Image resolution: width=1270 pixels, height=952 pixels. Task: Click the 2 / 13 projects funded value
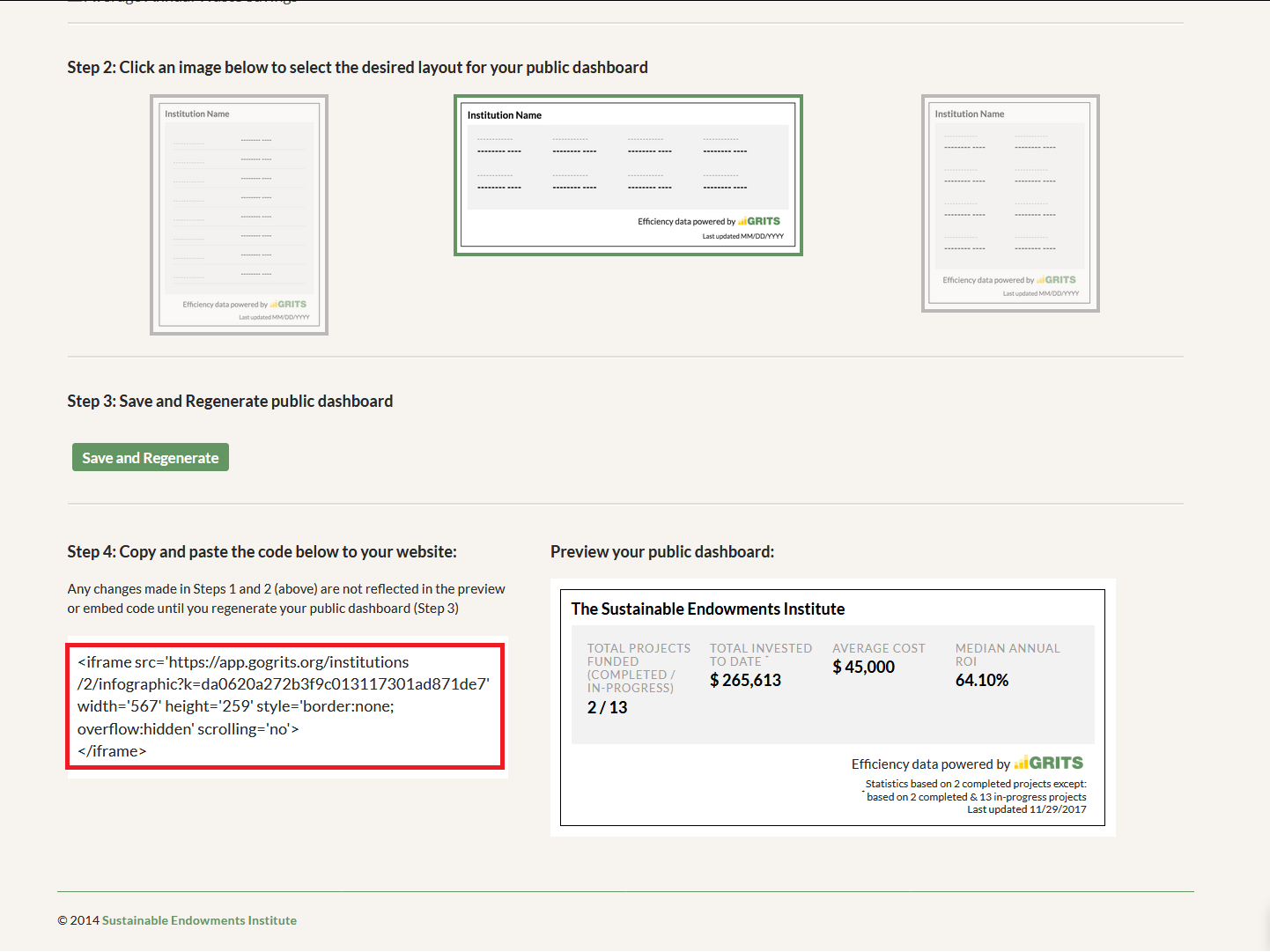tap(607, 707)
